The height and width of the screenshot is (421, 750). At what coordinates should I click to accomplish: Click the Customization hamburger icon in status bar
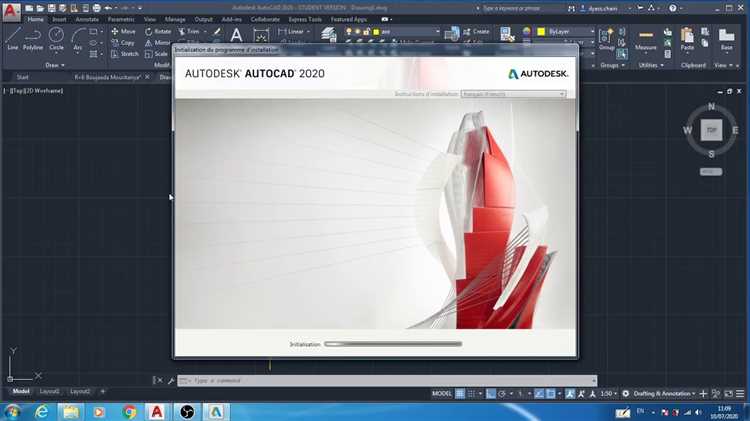(740, 393)
